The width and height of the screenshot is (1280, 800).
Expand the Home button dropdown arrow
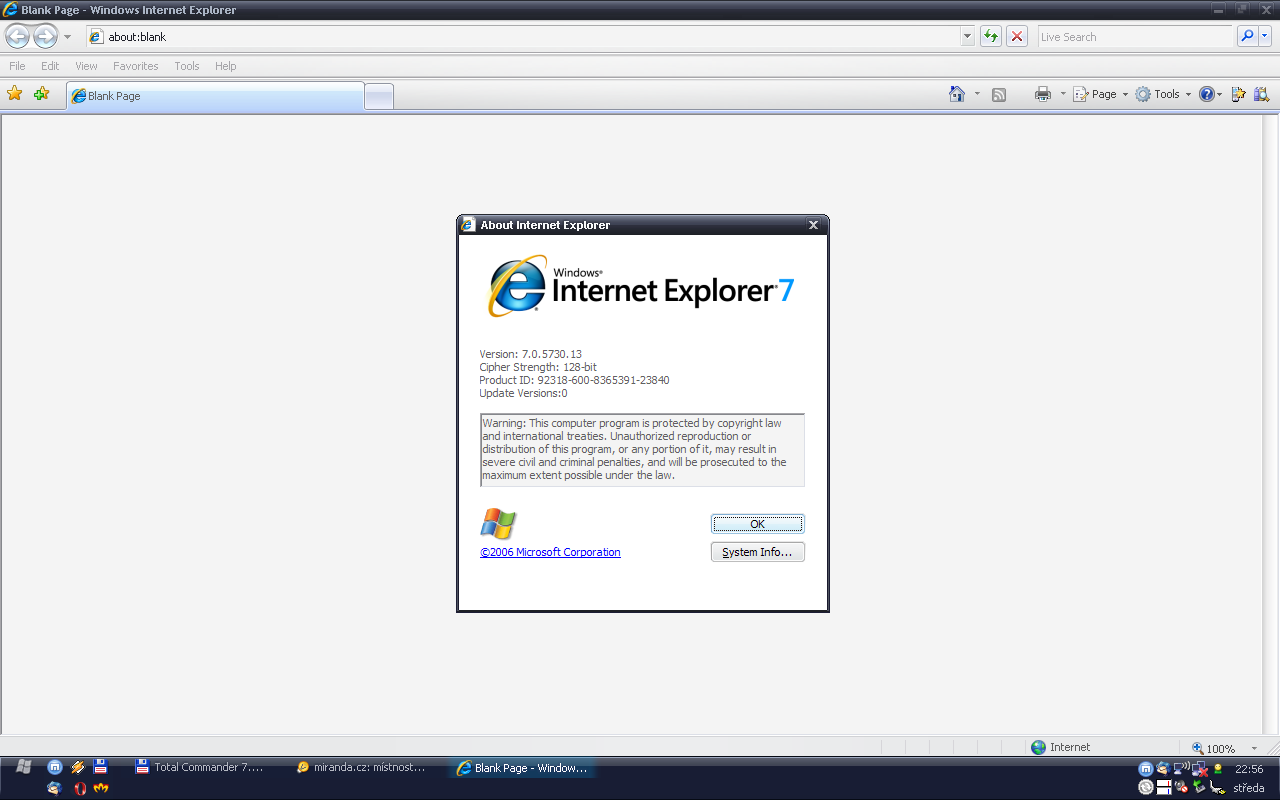click(x=977, y=94)
